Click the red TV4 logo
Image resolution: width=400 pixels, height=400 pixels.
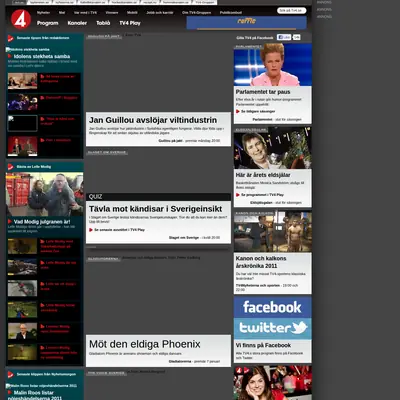[x=21, y=19]
